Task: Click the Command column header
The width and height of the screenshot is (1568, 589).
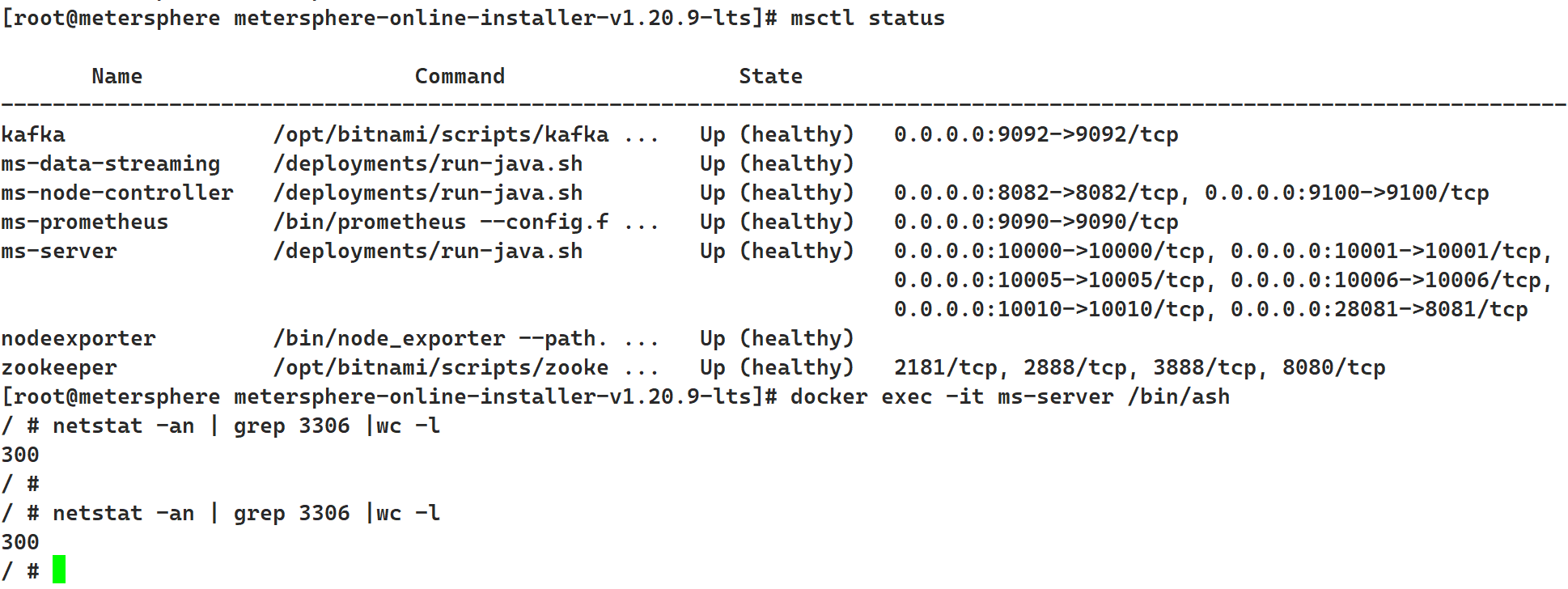Action: point(460,76)
